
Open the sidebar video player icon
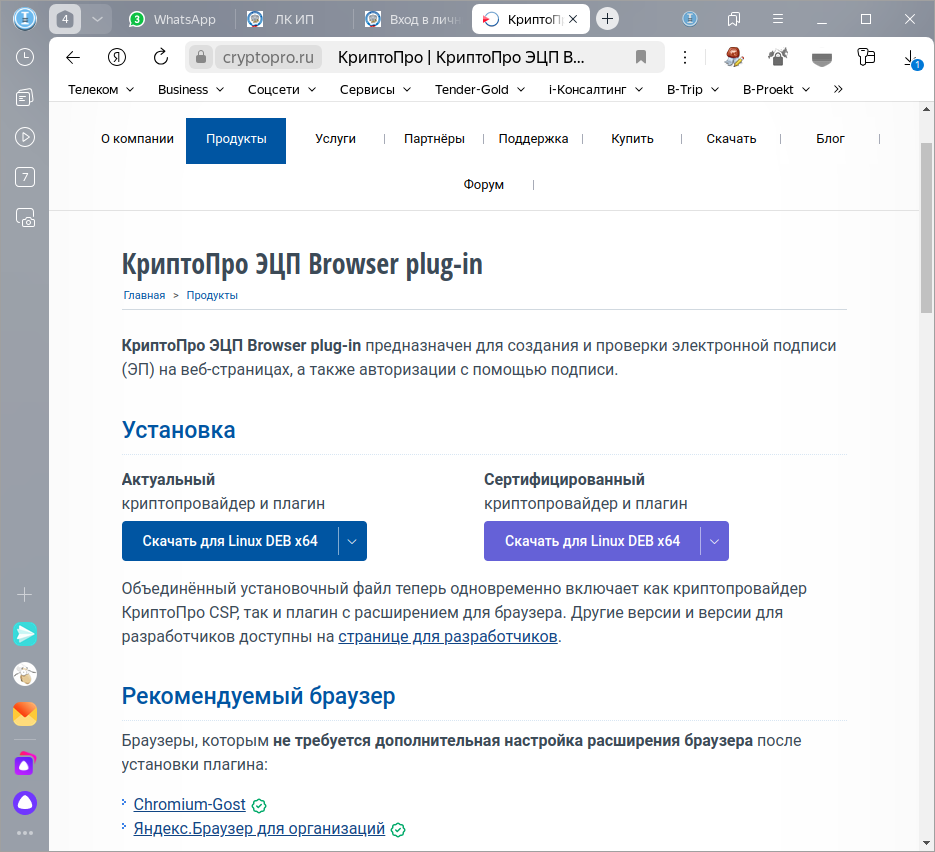point(24,137)
